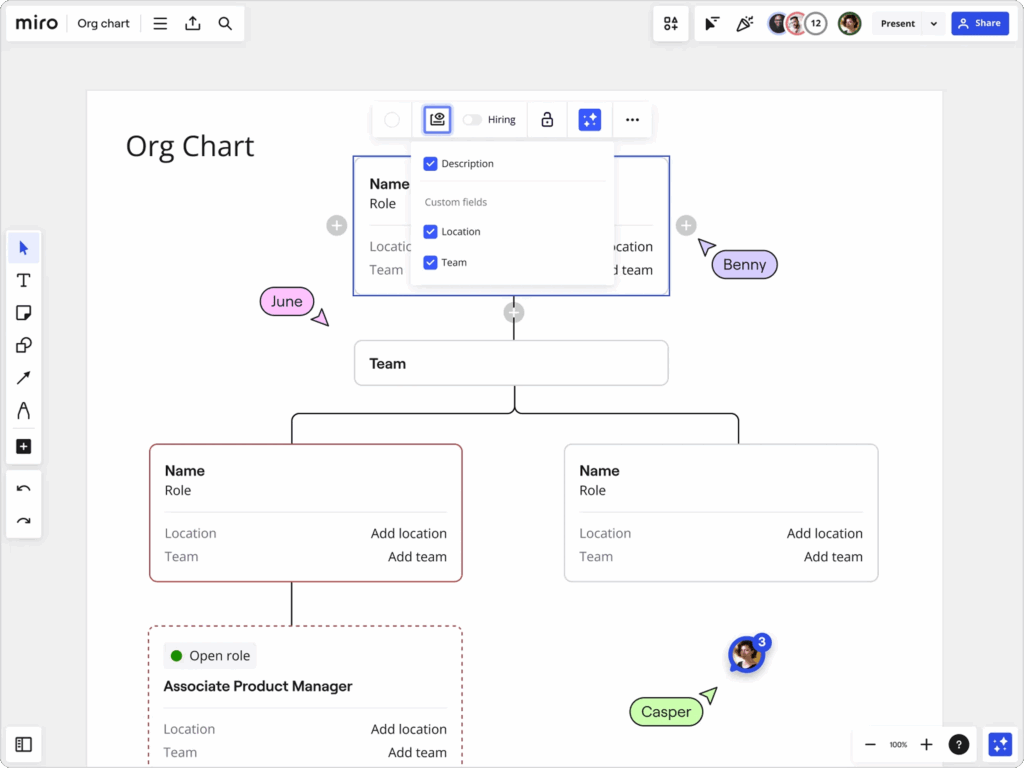Click the Share button
The height and width of the screenshot is (768, 1024).
coord(980,24)
